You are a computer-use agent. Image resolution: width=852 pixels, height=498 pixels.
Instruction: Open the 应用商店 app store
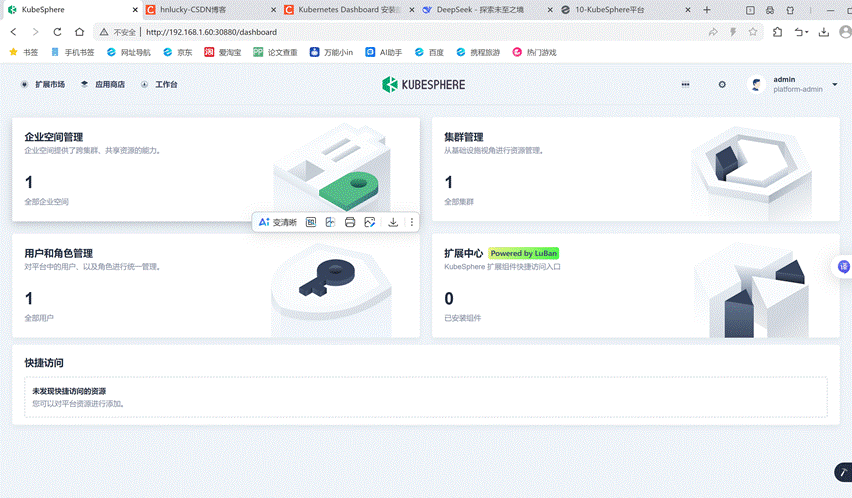point(103,84)
